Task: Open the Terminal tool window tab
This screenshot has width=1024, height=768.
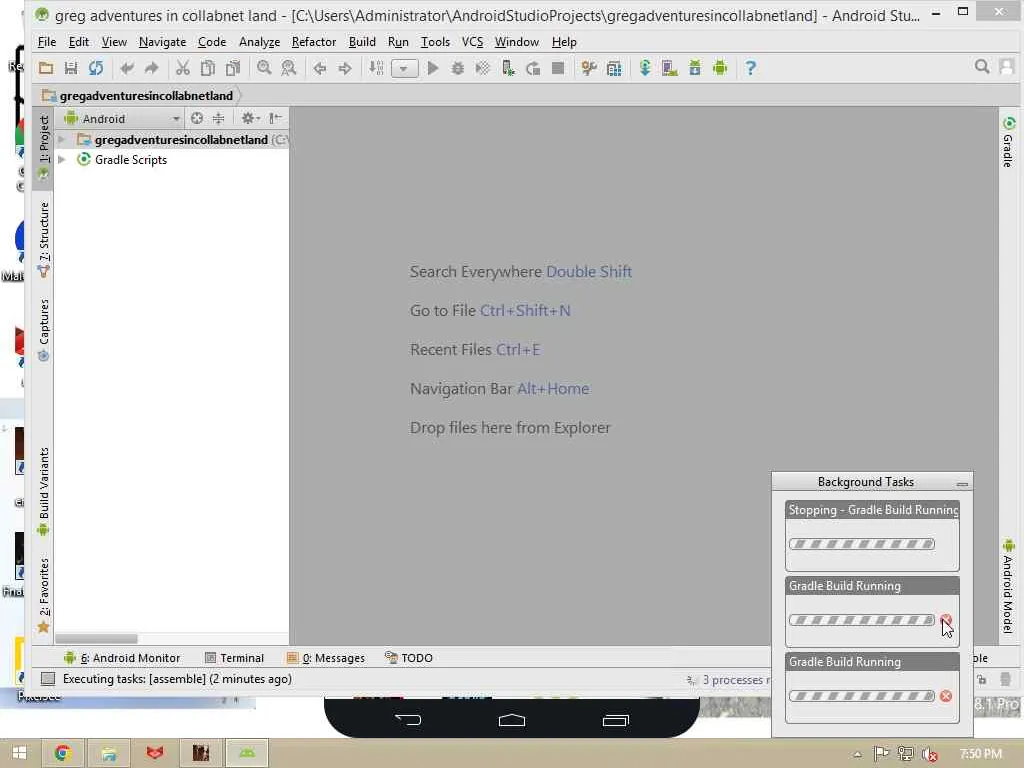Action: point(234,658)
